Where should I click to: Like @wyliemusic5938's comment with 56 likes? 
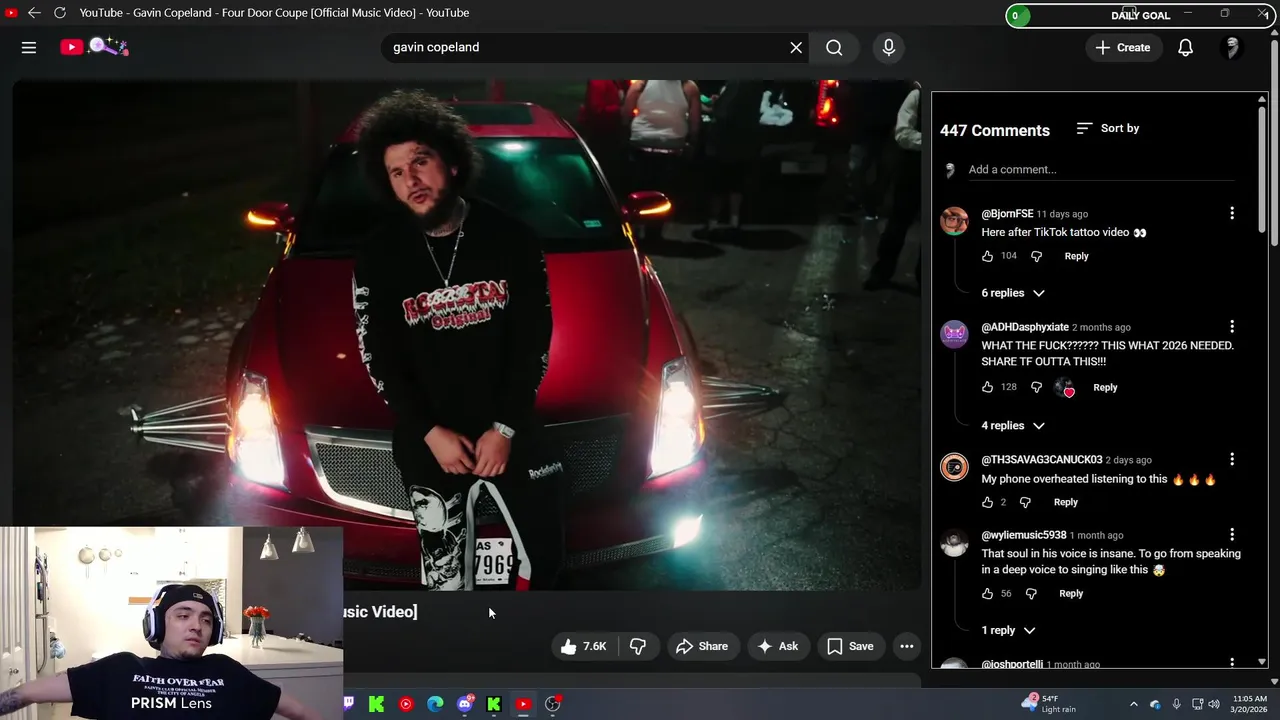987,593
